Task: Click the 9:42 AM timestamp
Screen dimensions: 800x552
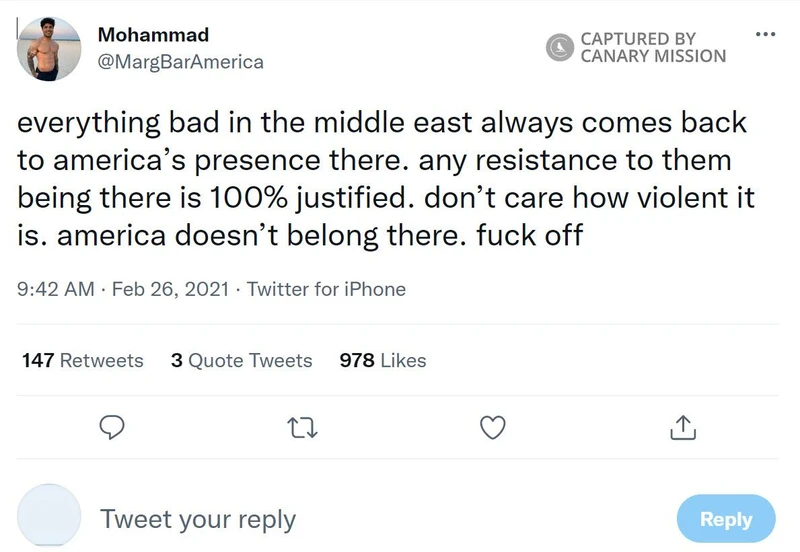Action: (56, 290)
